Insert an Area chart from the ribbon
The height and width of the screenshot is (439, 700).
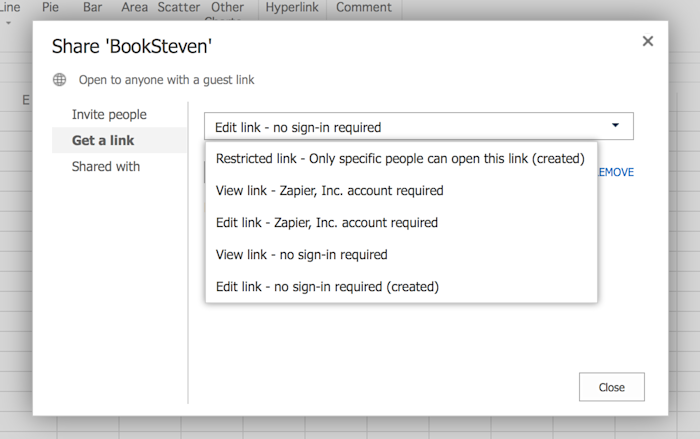(x=134, y=7)
